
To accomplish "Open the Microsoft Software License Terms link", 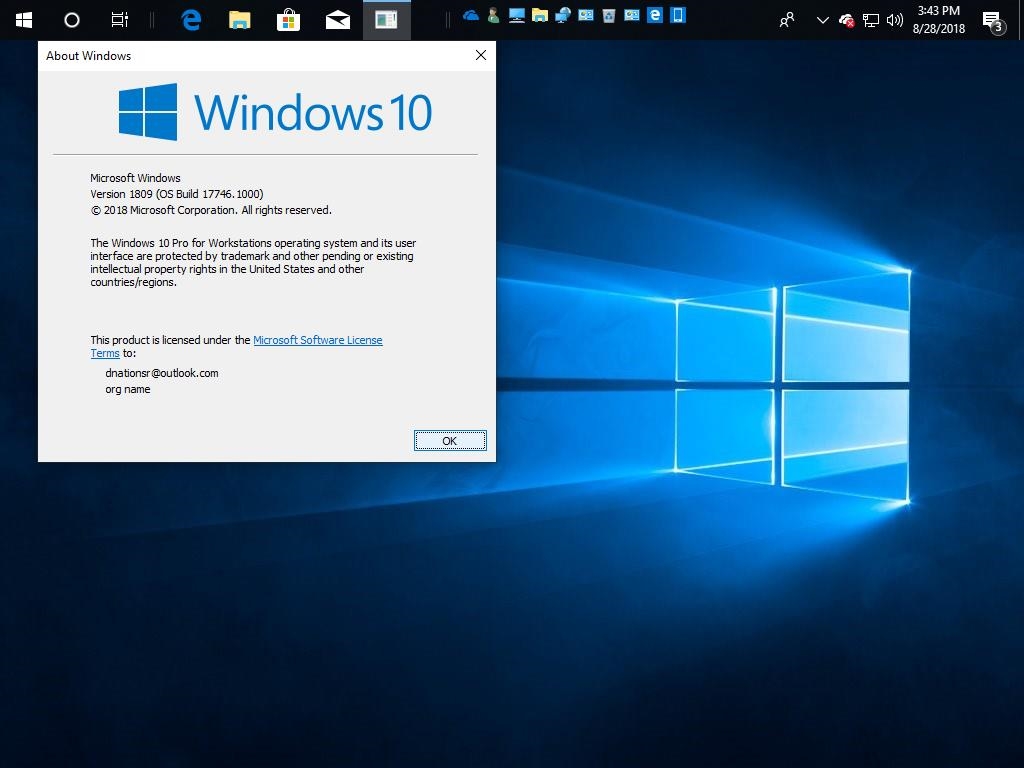I will (x=317, y=340).
